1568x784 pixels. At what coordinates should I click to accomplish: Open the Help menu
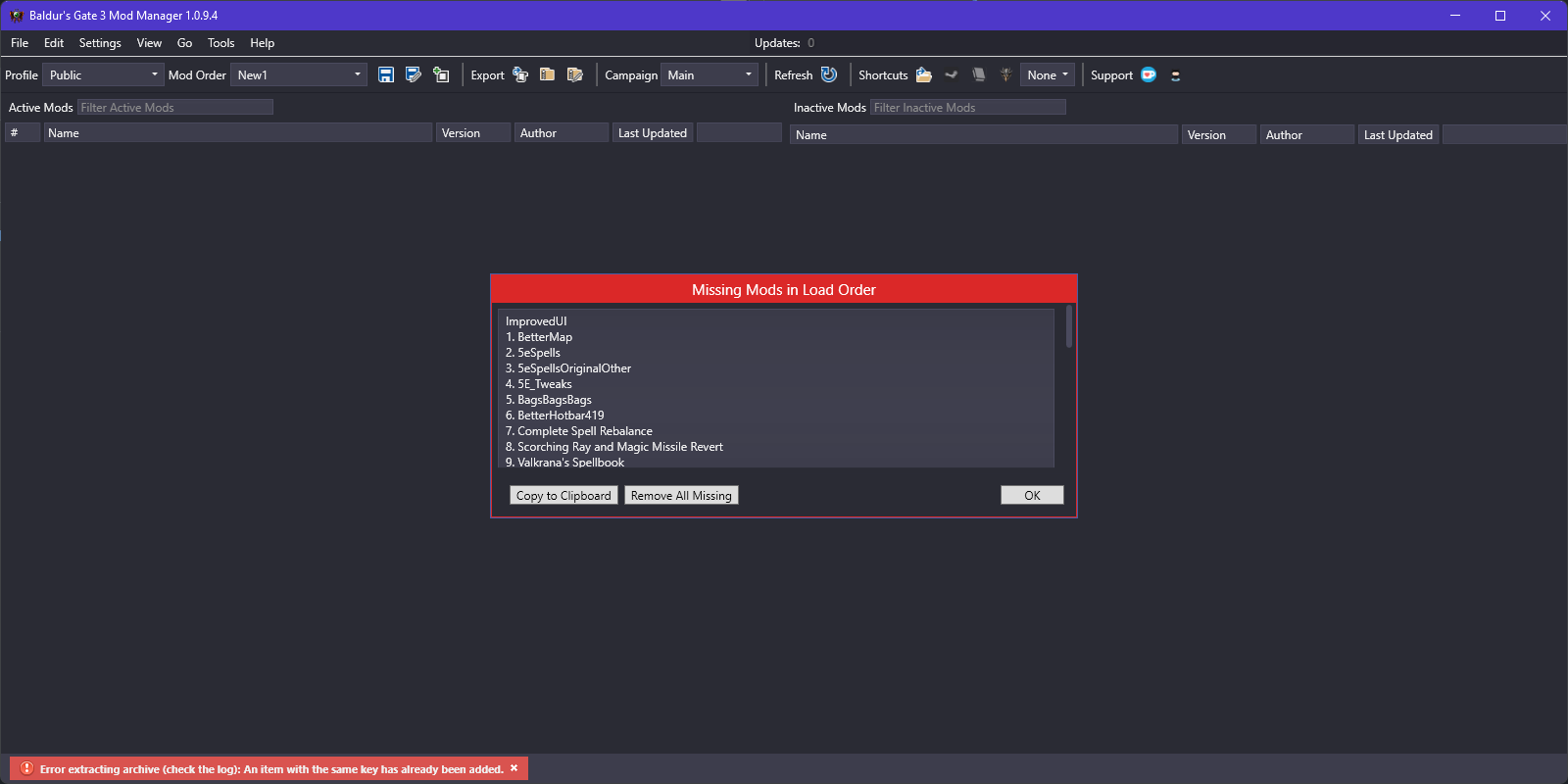click(262, 43)
